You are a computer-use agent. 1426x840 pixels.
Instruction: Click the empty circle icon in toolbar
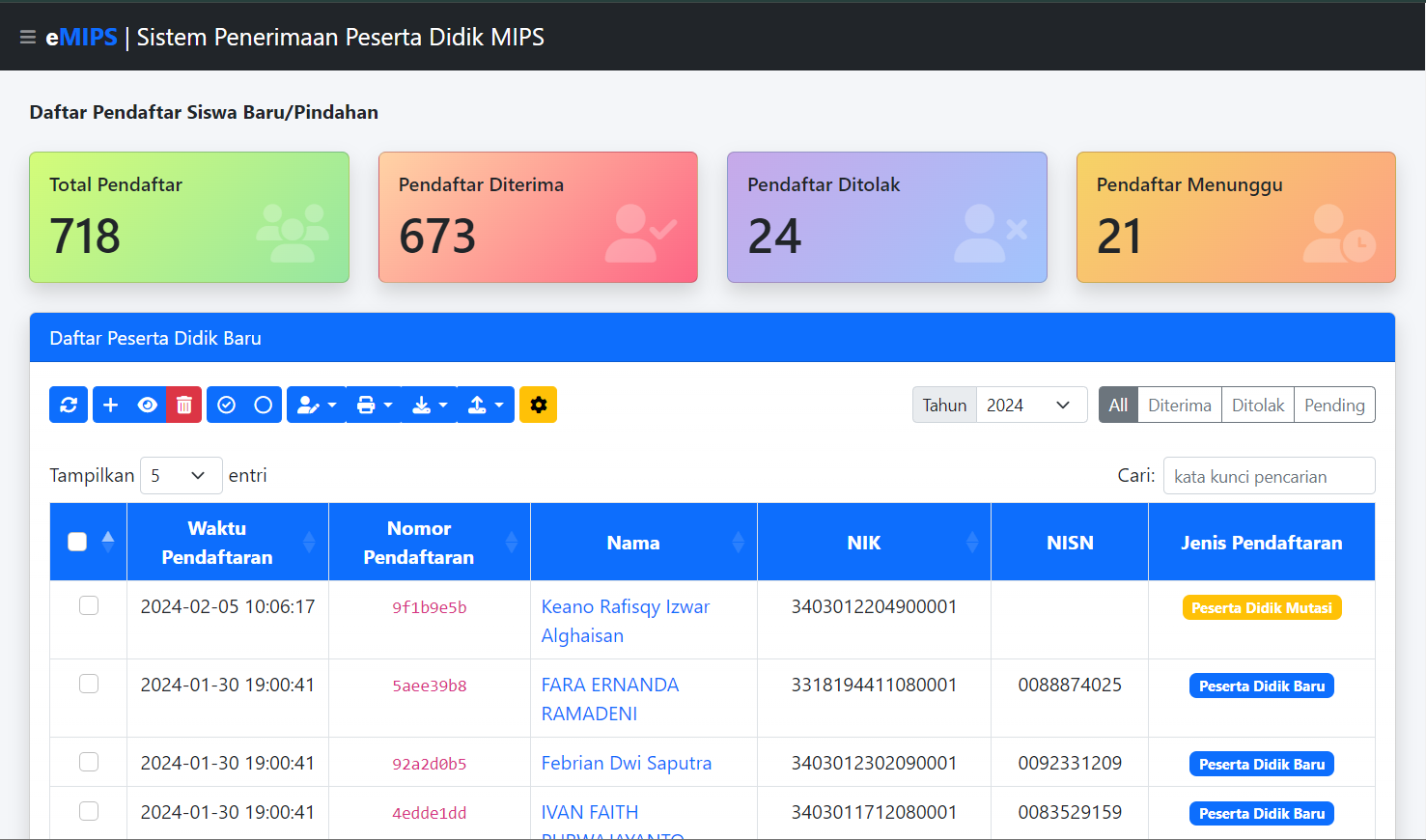click(x=263, y=405)
